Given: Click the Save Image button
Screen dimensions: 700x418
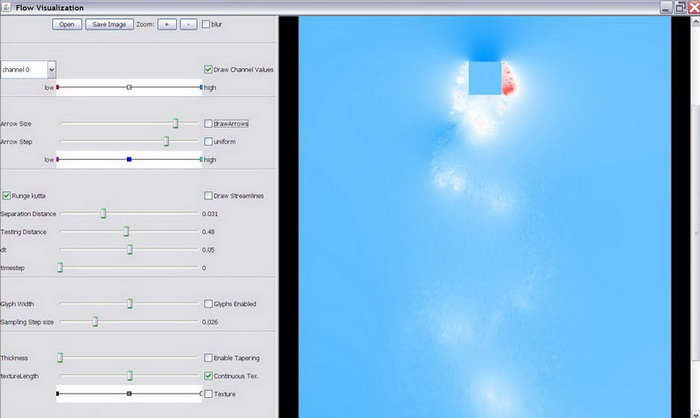Looking at the screenshot, I should pos(108,24).
